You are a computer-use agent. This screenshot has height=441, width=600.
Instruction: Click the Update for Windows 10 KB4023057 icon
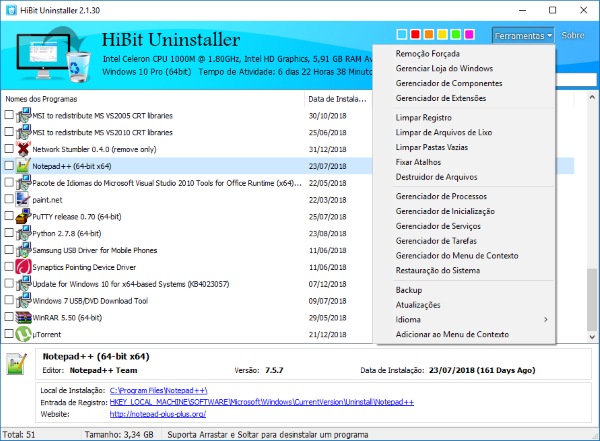23,284
